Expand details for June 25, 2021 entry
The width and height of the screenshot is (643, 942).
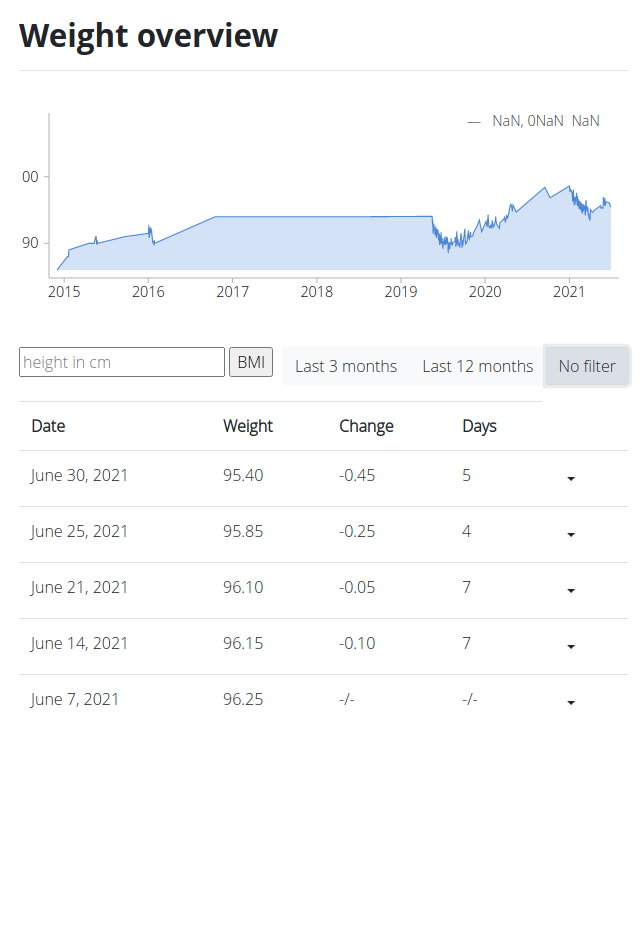[x=570, y=535]
